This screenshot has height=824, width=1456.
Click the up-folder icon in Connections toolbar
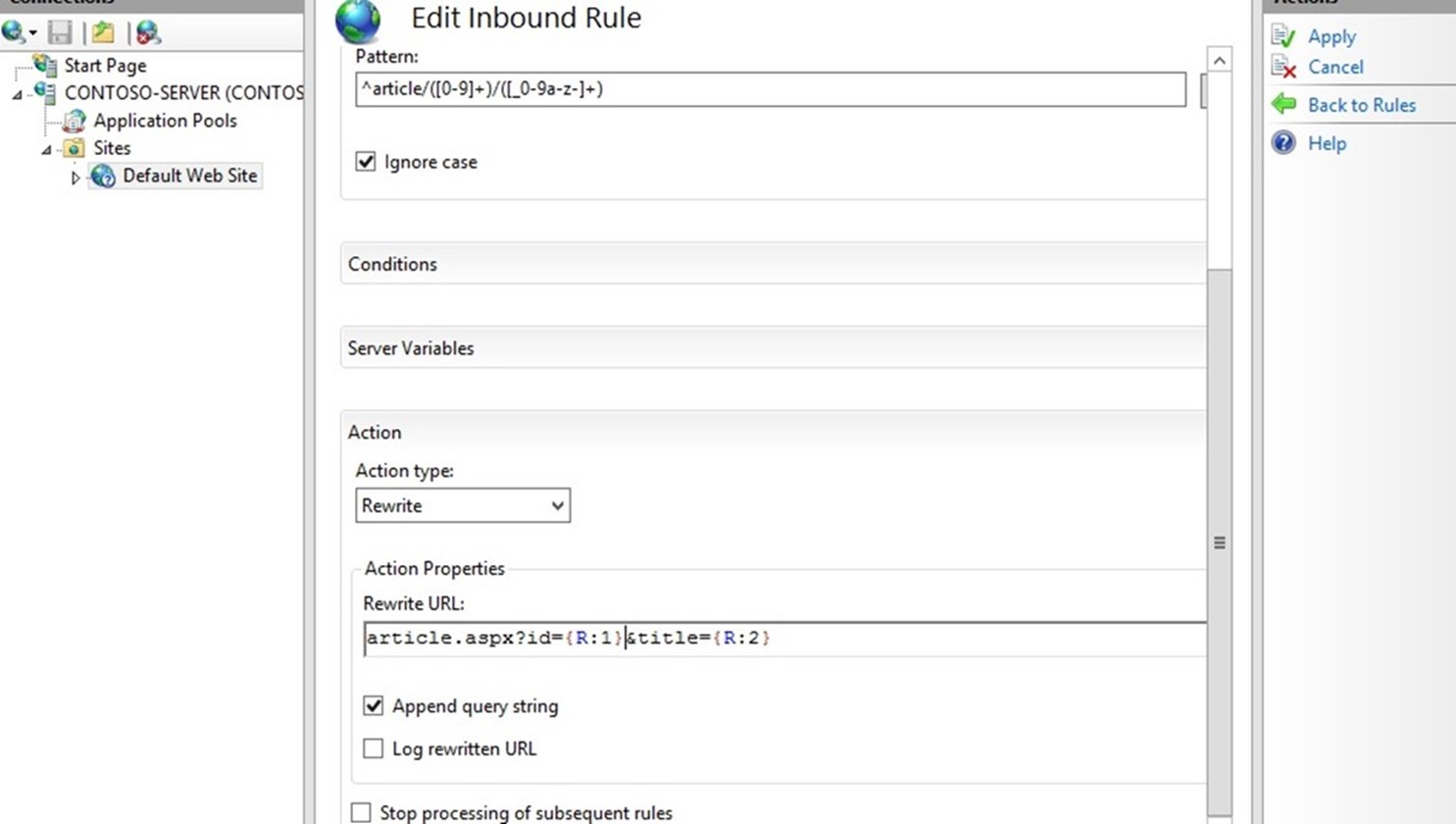pos(103,32)
